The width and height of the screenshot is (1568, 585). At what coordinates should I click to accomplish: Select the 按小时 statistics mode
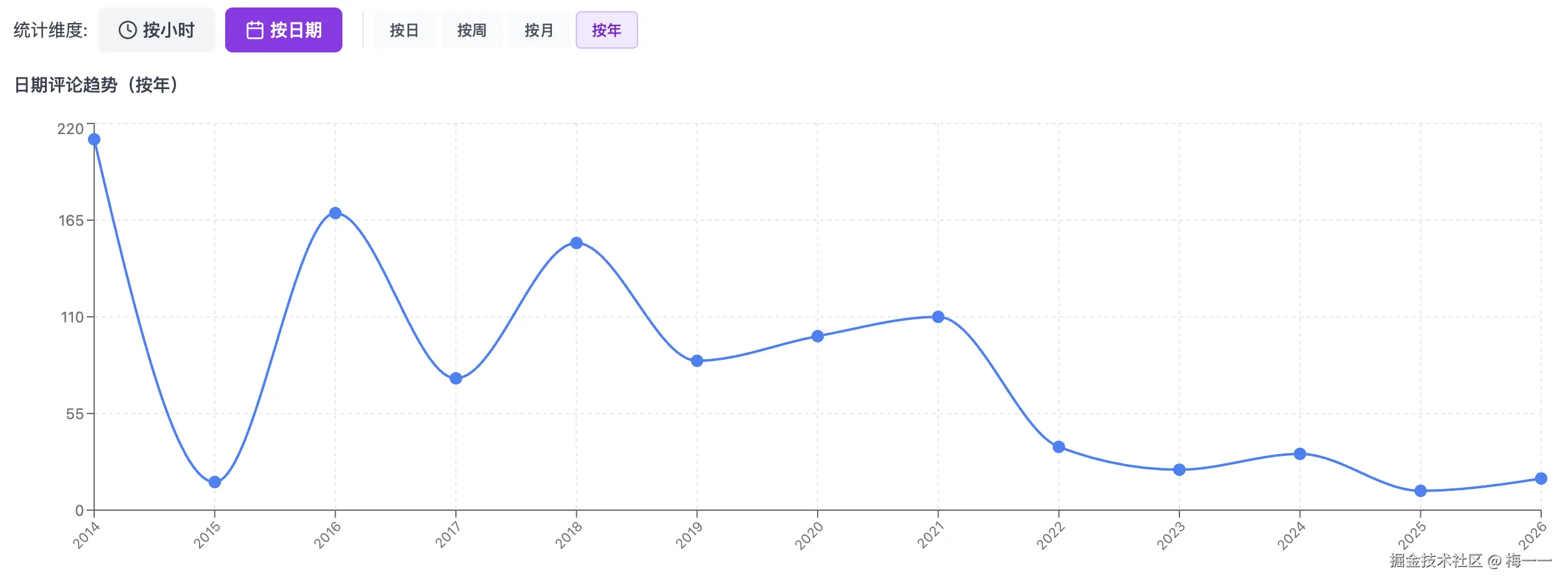157,29
